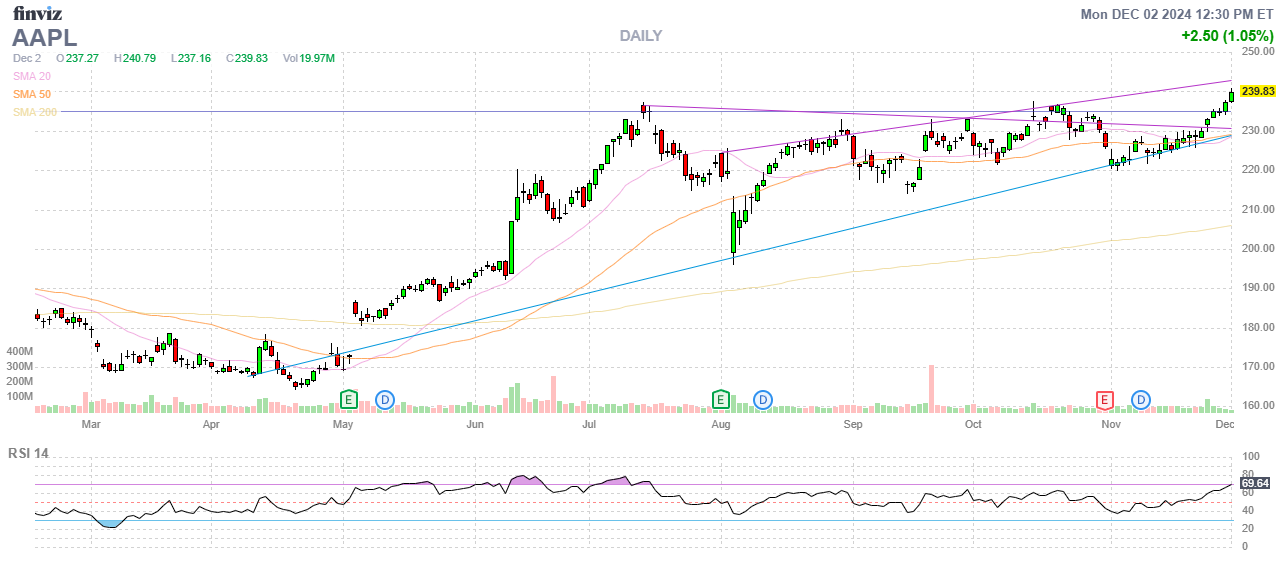Screen dimensions: 1287x562
Task: Click the RSI 14 indicator label
Action: 28,453
